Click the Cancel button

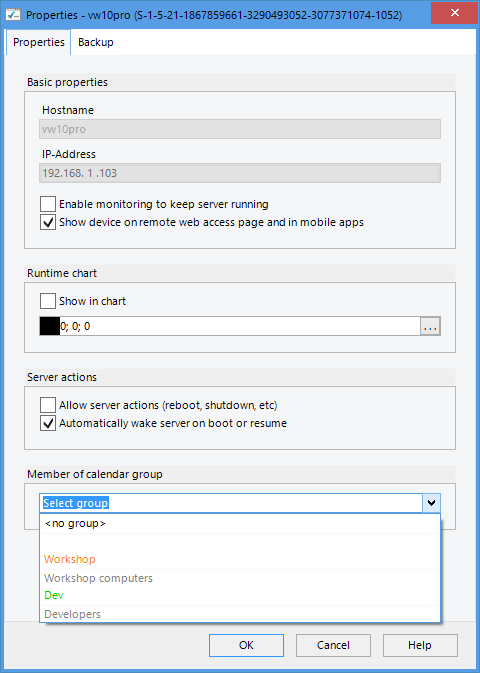point(333,645)
